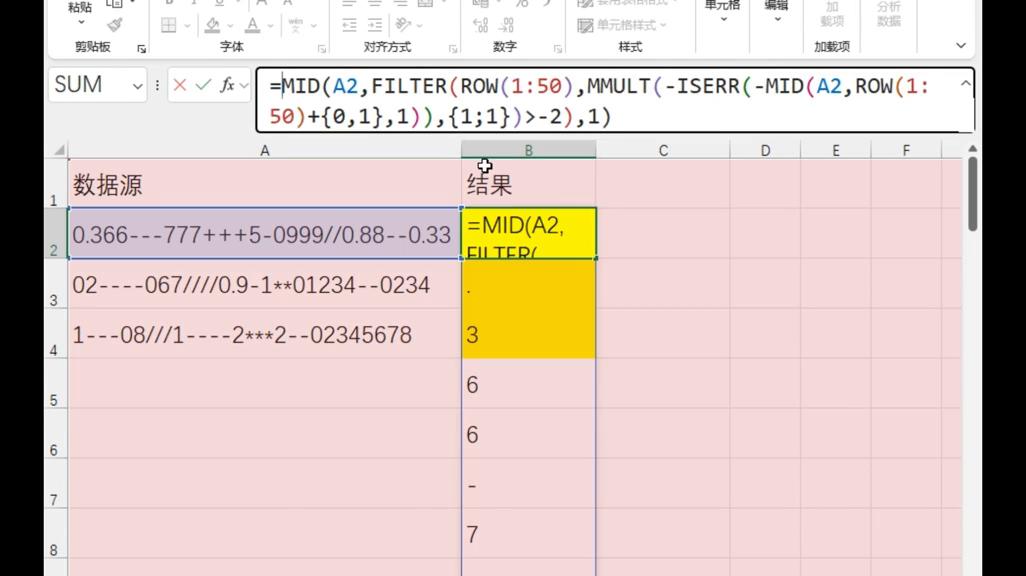
Task: Click the phonetic guide (wén) icon
Action: click(295, 26)
